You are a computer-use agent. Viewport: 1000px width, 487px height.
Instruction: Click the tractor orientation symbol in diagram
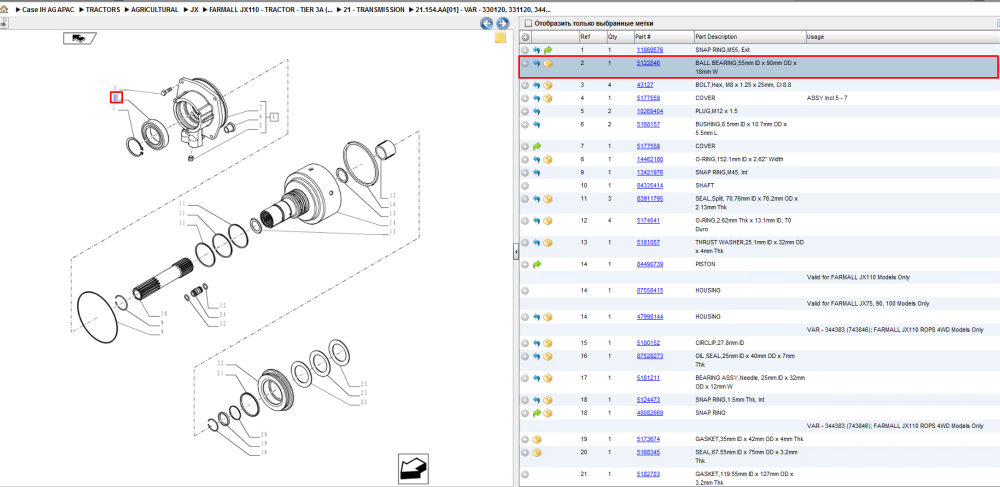coord(79,39)
